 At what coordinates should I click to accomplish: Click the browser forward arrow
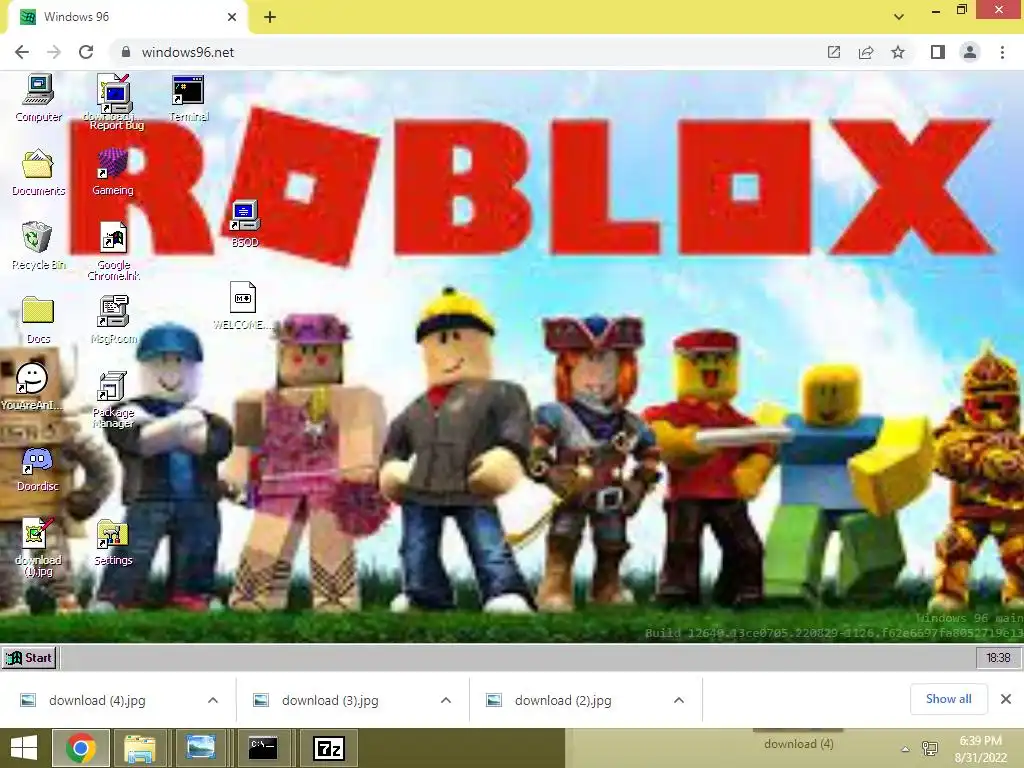point(54,52)
